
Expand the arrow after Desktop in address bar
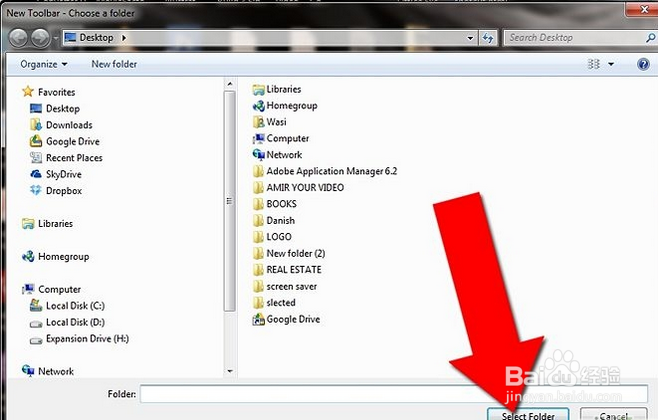click(x=124, y=38)
